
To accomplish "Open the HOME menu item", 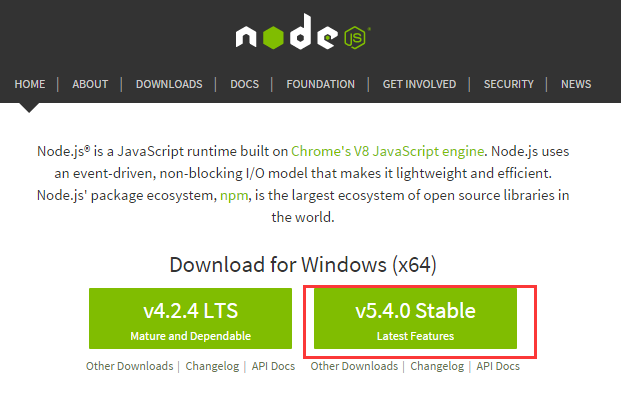I will [x=30, y=84].
